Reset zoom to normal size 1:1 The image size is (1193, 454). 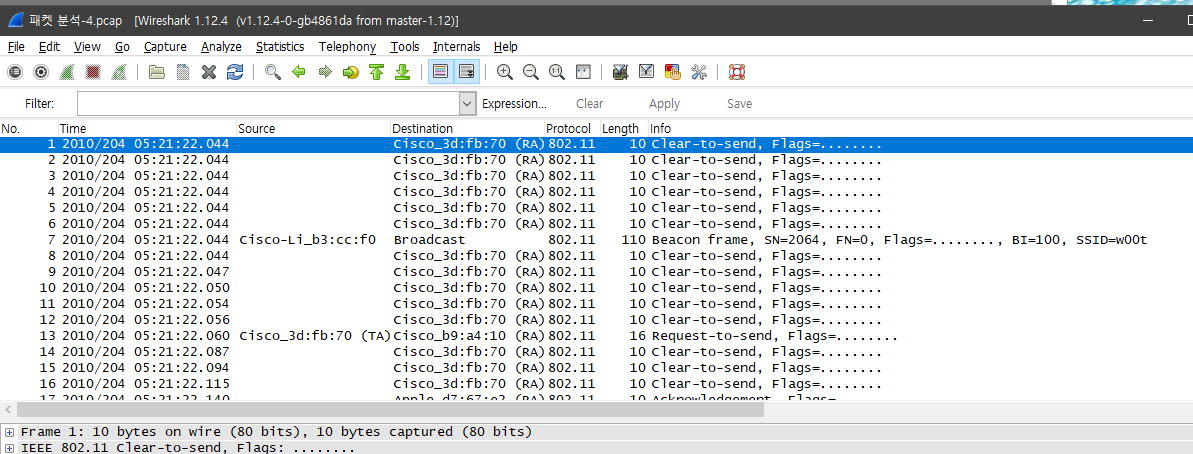[x=557, y=72]
